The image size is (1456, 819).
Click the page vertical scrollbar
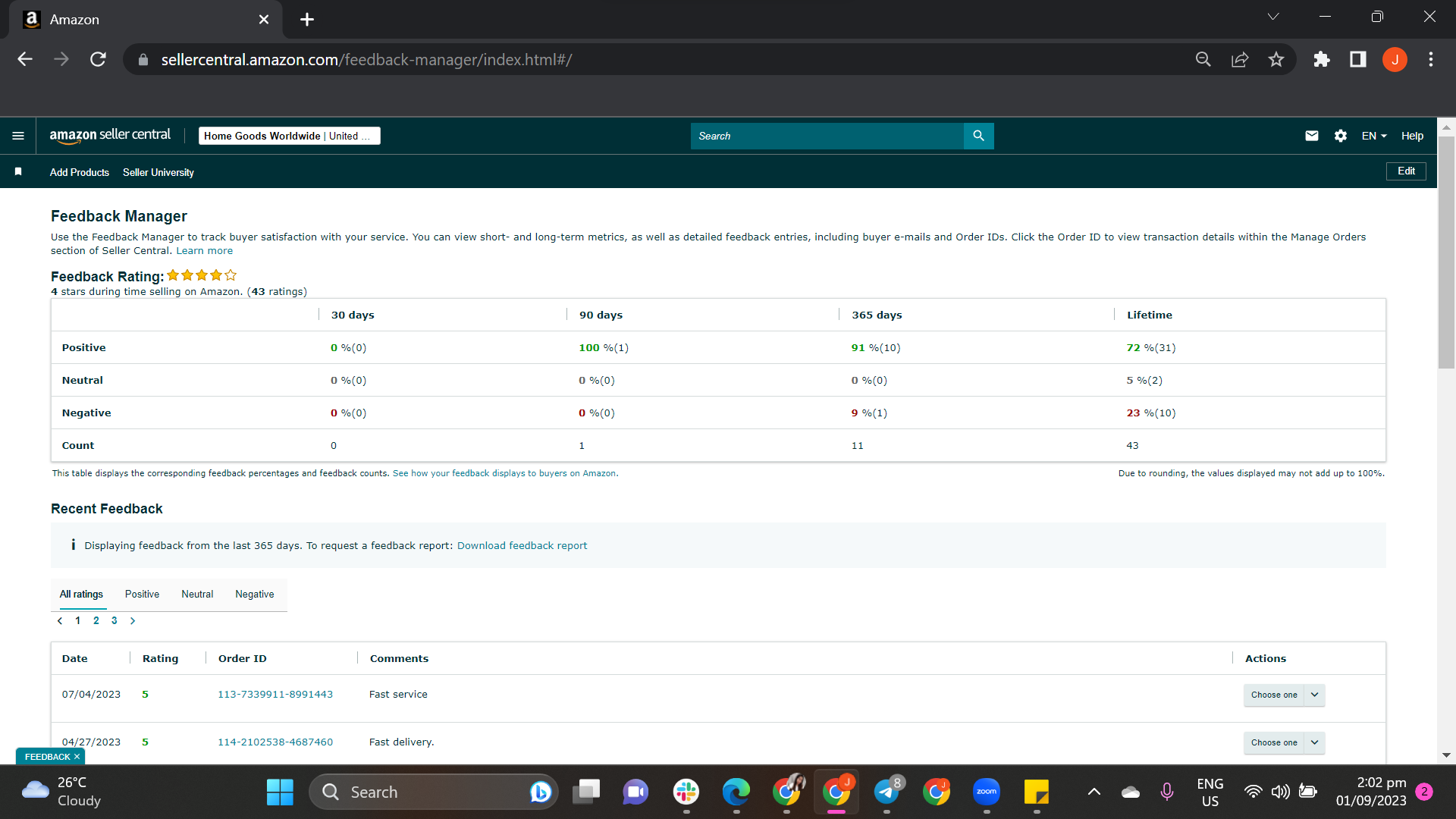[x=1446, y=253]
